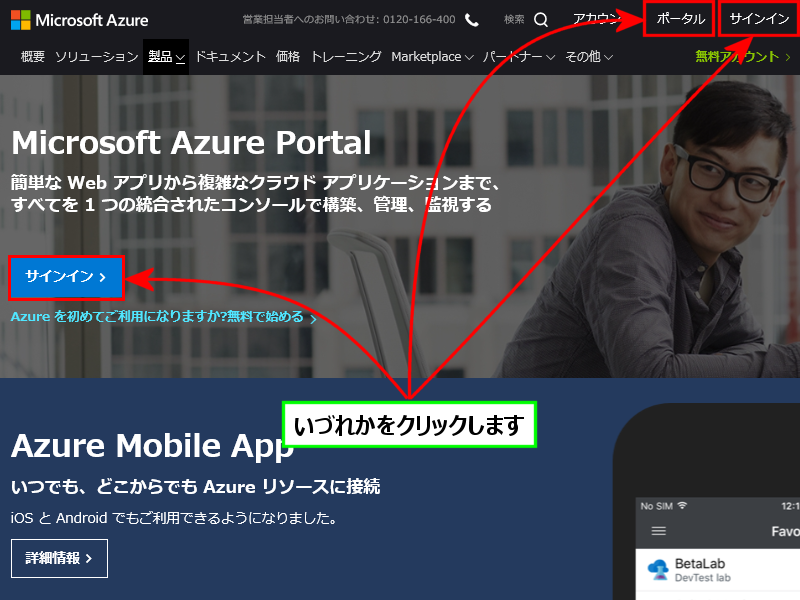Open the 価格 pricing page
The height and width of the screenshot is (600, 800).
coord(288,57)
